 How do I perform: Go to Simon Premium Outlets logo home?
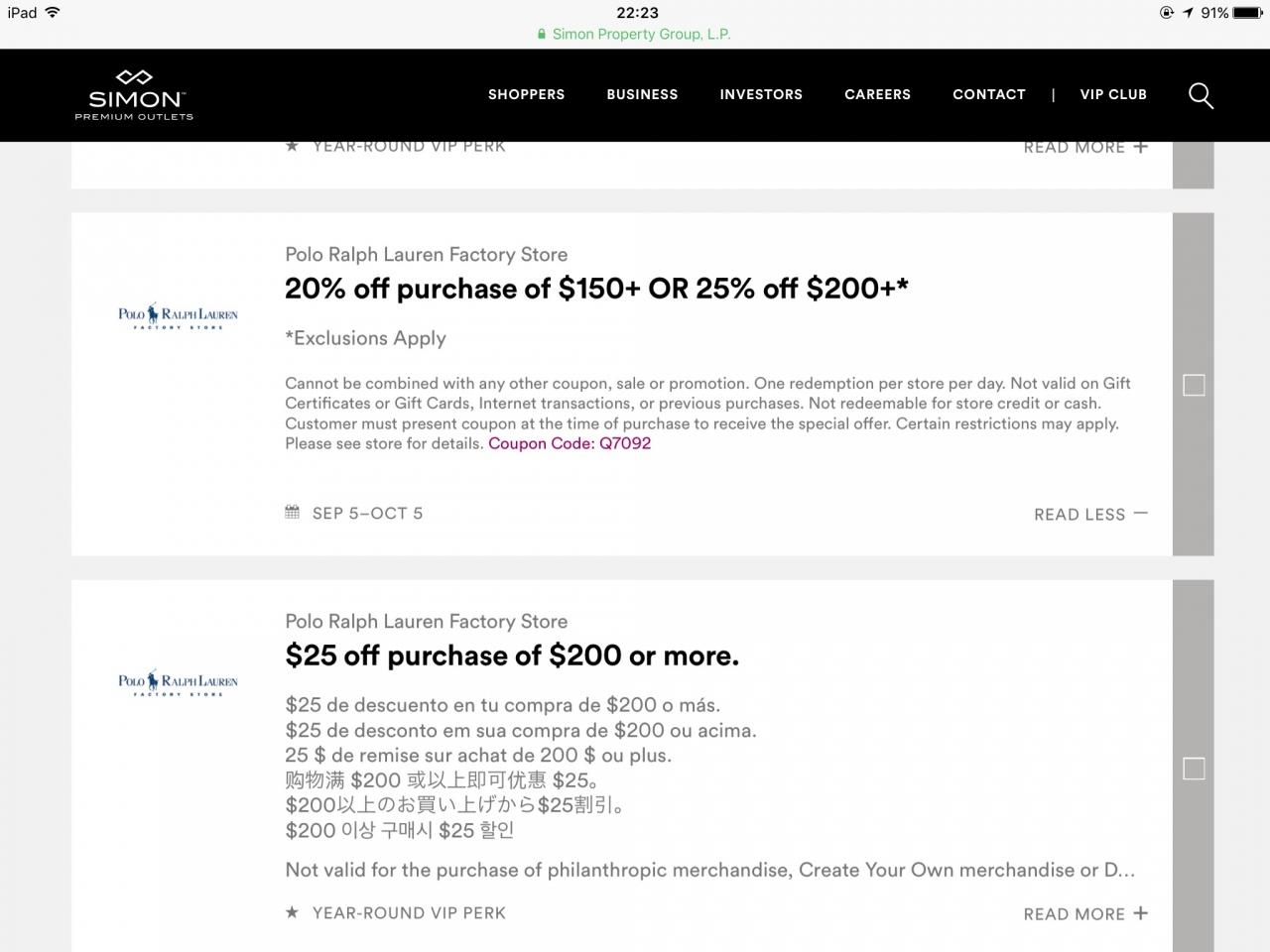click(134, 95)
